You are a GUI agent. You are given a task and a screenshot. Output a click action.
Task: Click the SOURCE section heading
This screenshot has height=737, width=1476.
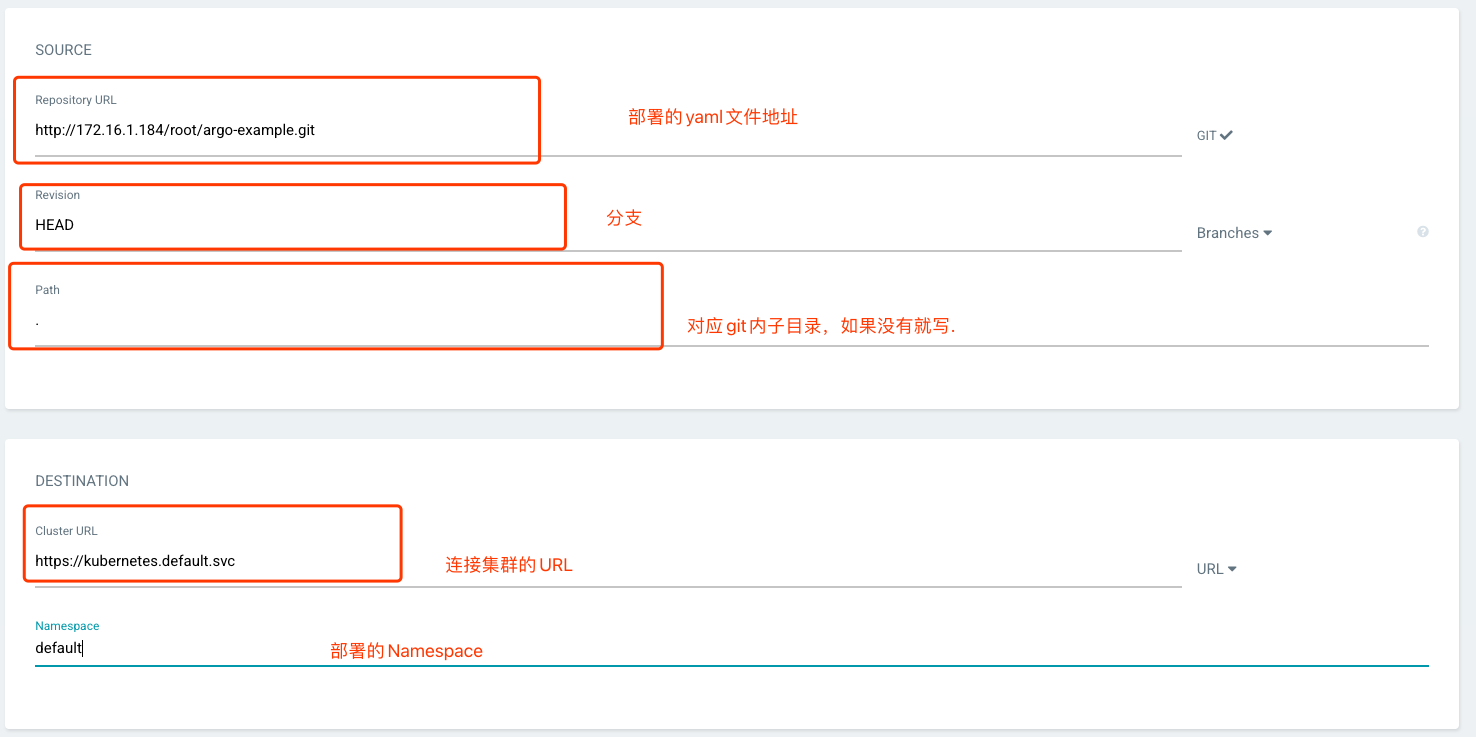tap(63, 50)
